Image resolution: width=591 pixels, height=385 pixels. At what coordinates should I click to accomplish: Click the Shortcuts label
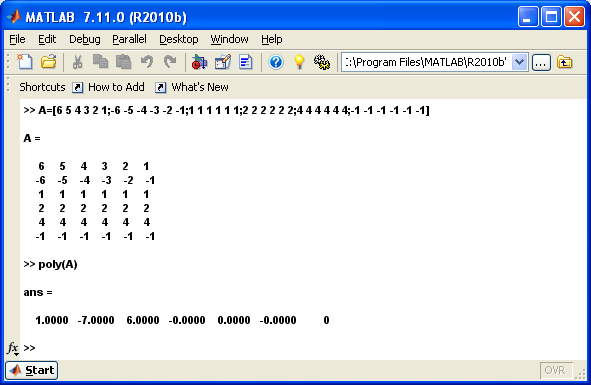click(x=42, y=87)
